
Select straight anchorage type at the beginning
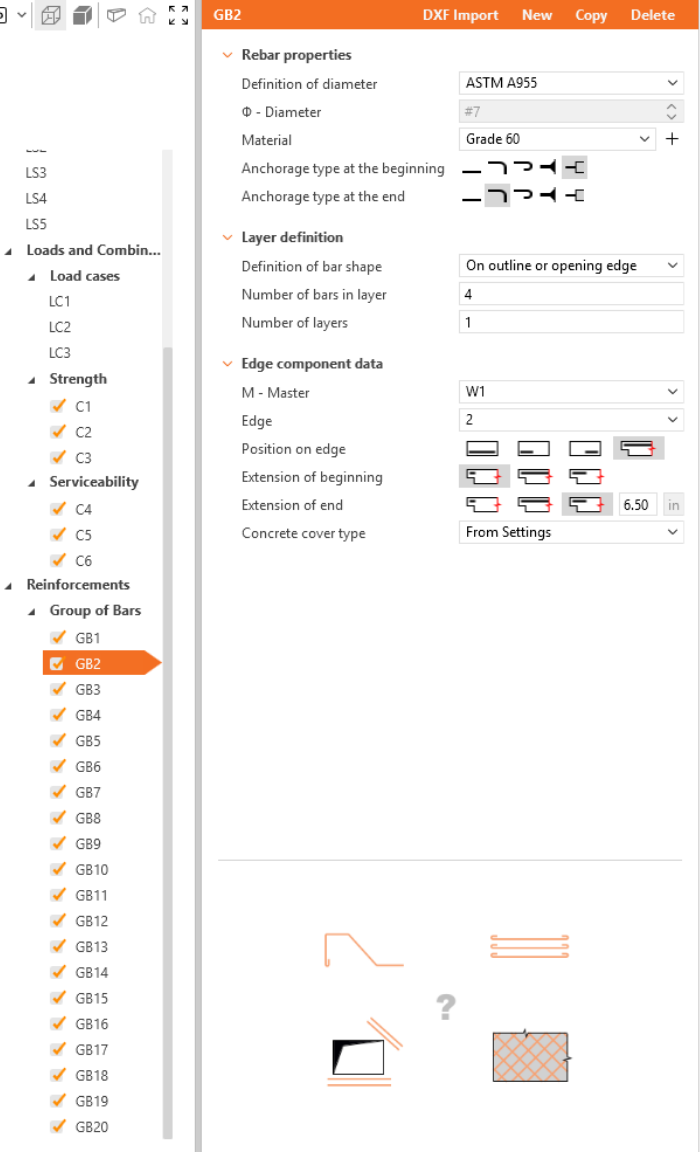tap(471, 169)
